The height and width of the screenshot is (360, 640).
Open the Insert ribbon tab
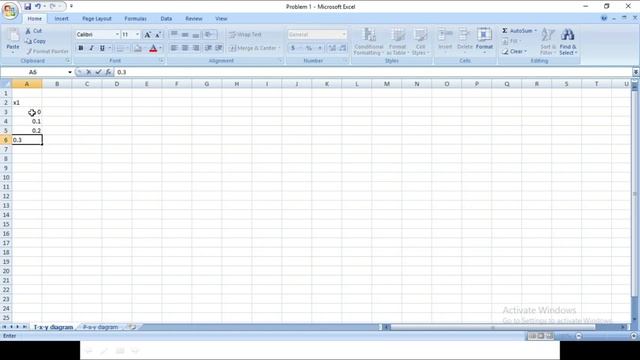tap(61, 19)
